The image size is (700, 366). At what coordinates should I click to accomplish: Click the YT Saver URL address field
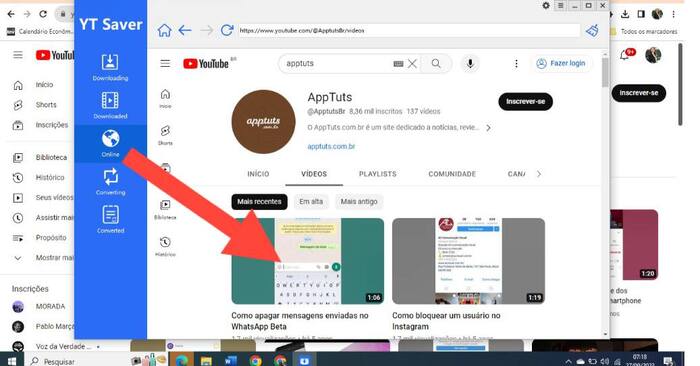click(x=408, y=30)
